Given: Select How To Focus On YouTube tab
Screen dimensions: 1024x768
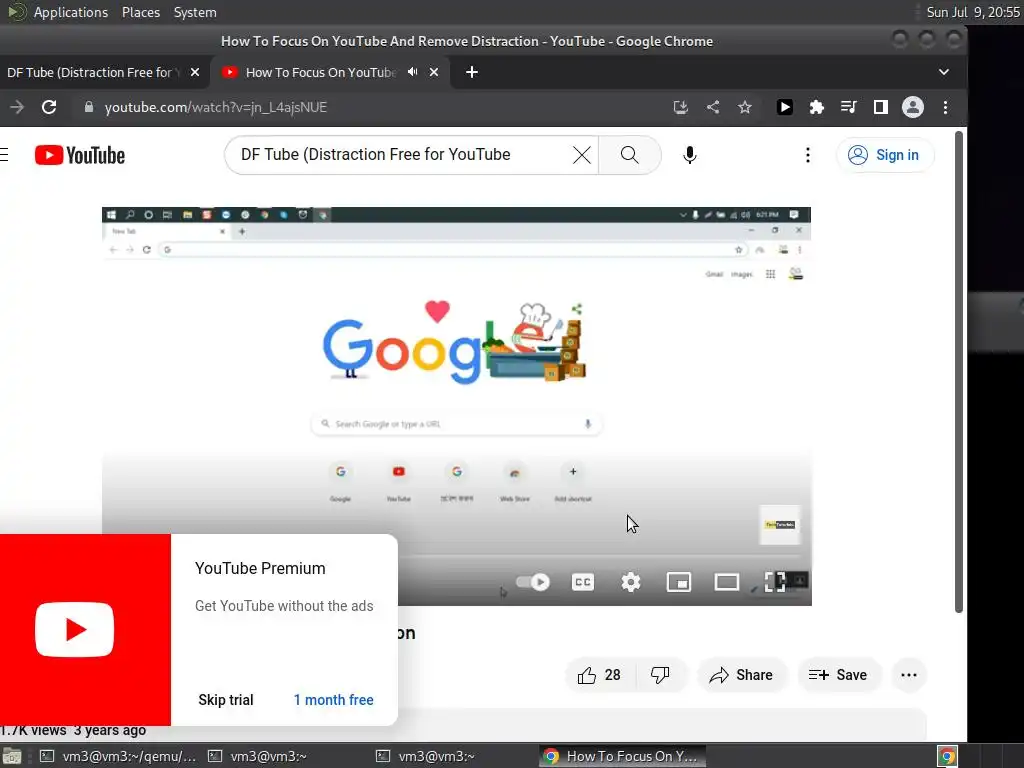Looking at the screenshot, I should (320, 72).
